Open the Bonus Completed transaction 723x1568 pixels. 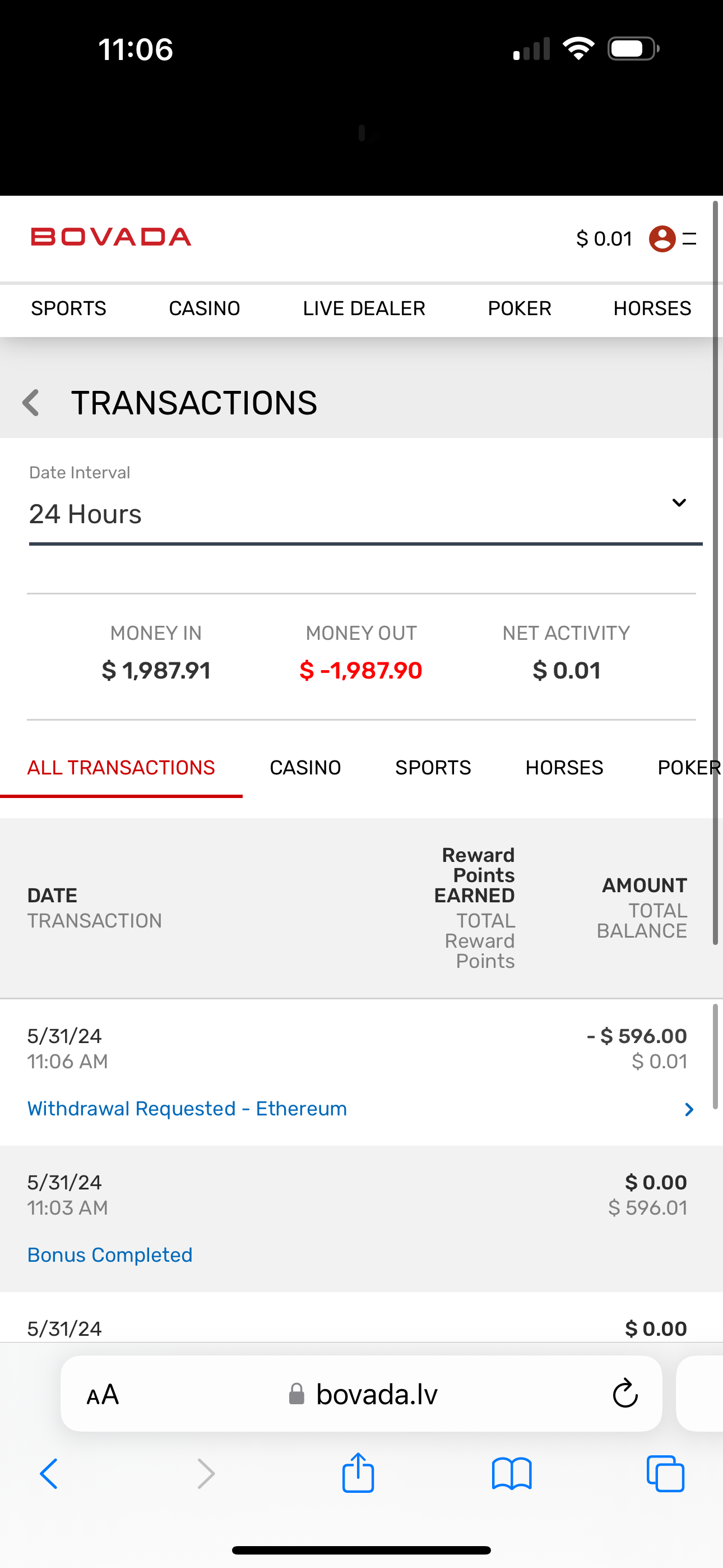point(109,1255)
